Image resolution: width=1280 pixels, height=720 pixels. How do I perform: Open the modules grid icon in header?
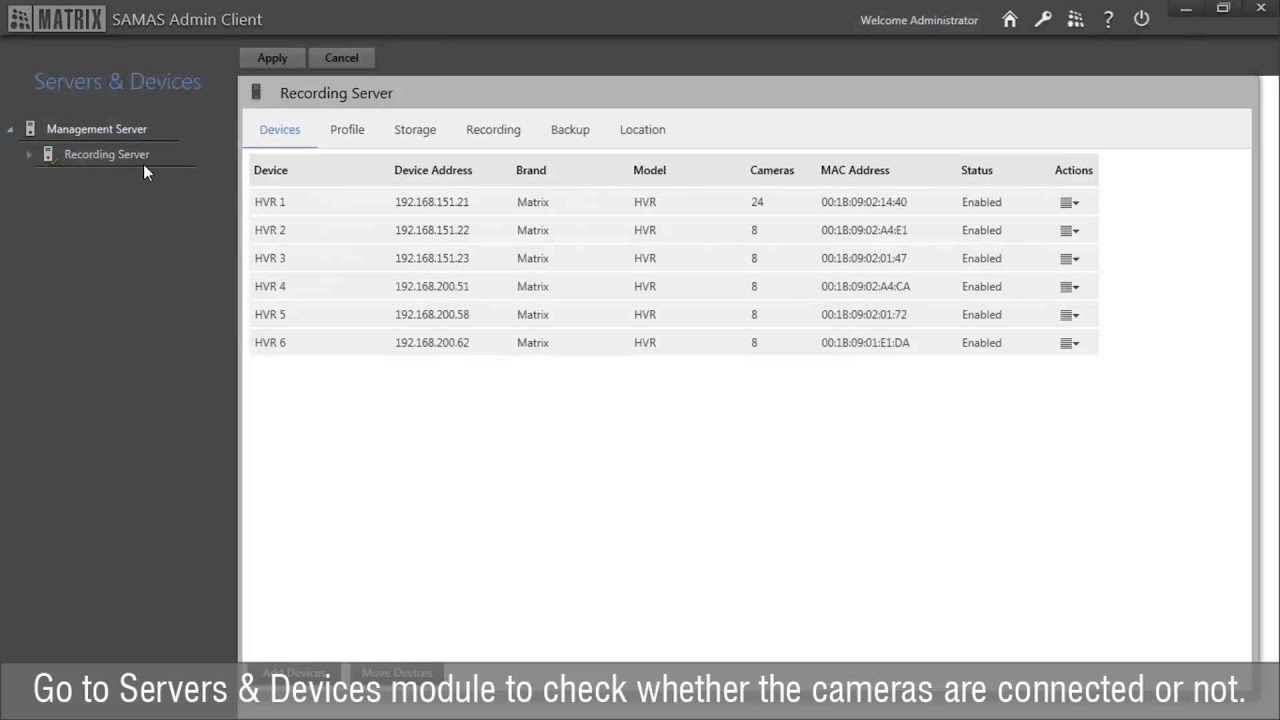pyautogui.click(x=1076, y=19)
